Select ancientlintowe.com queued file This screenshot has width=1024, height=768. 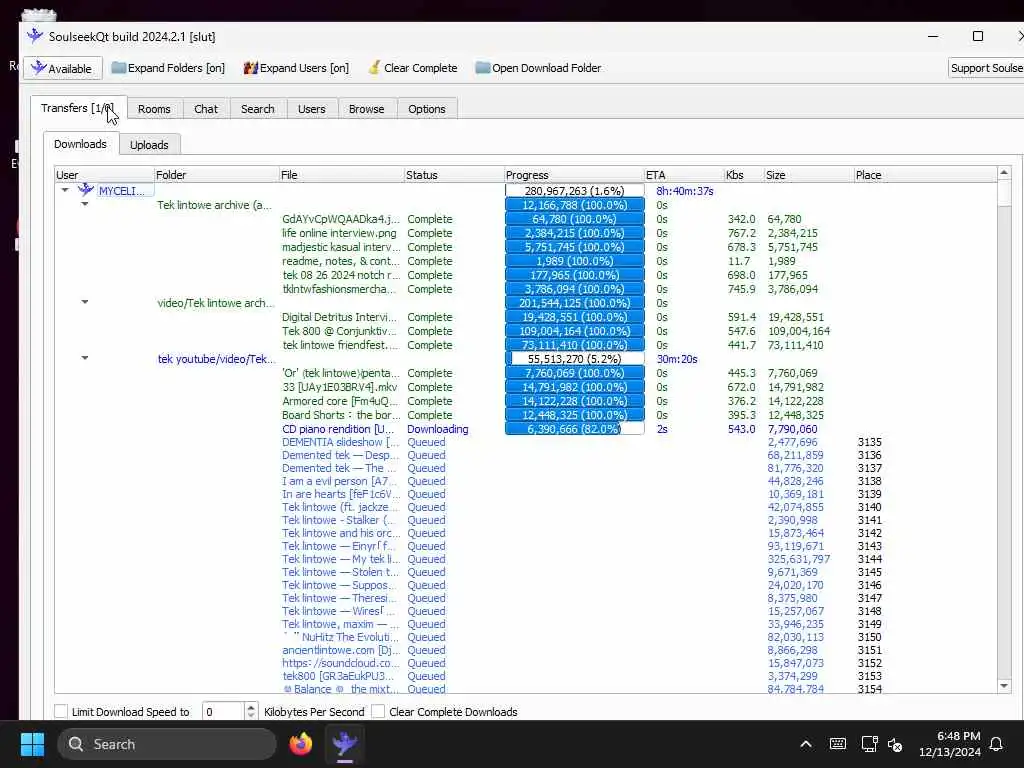click(x=340, y=650)
